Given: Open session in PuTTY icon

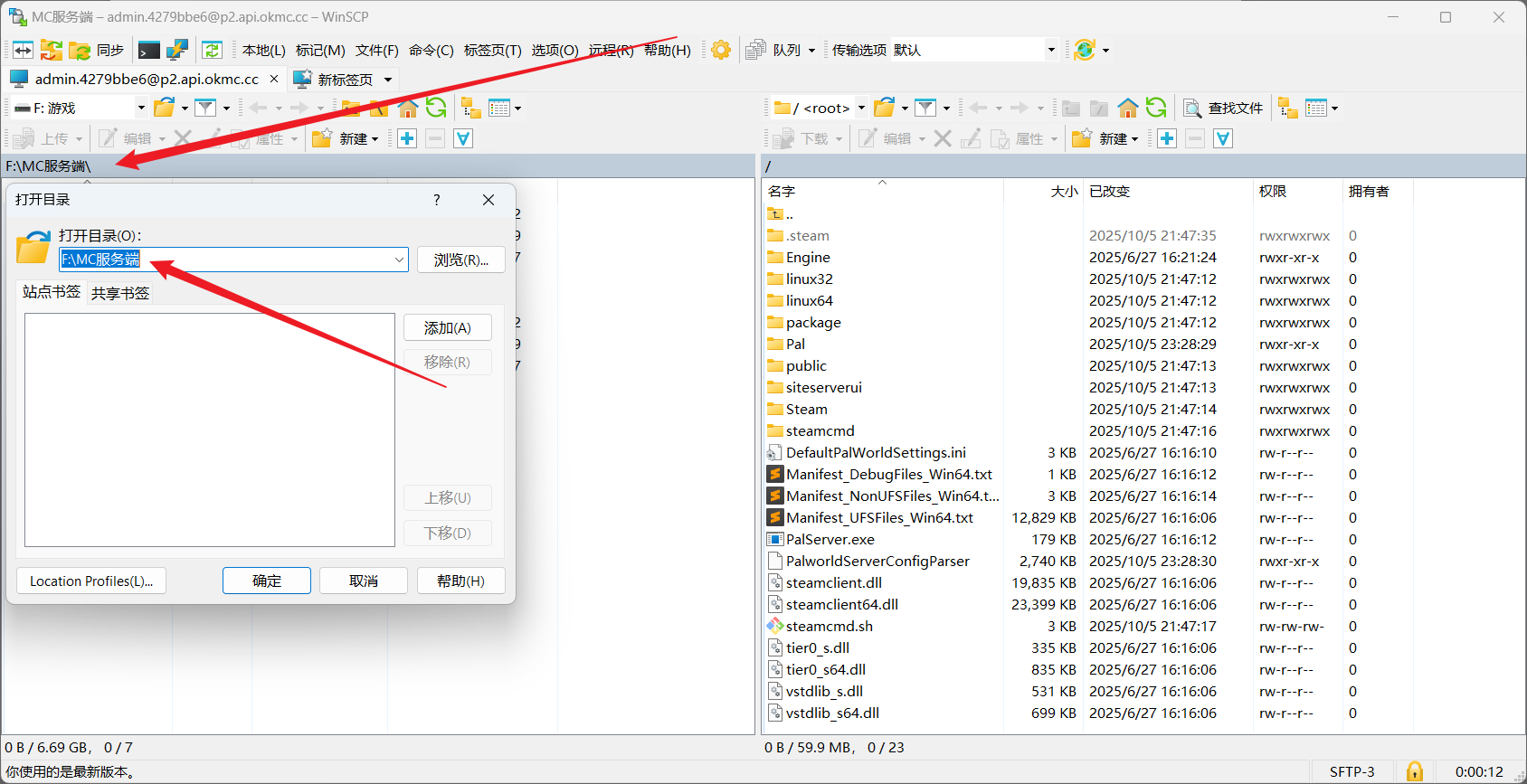Looking at the screenshot, I should (177, 50).
